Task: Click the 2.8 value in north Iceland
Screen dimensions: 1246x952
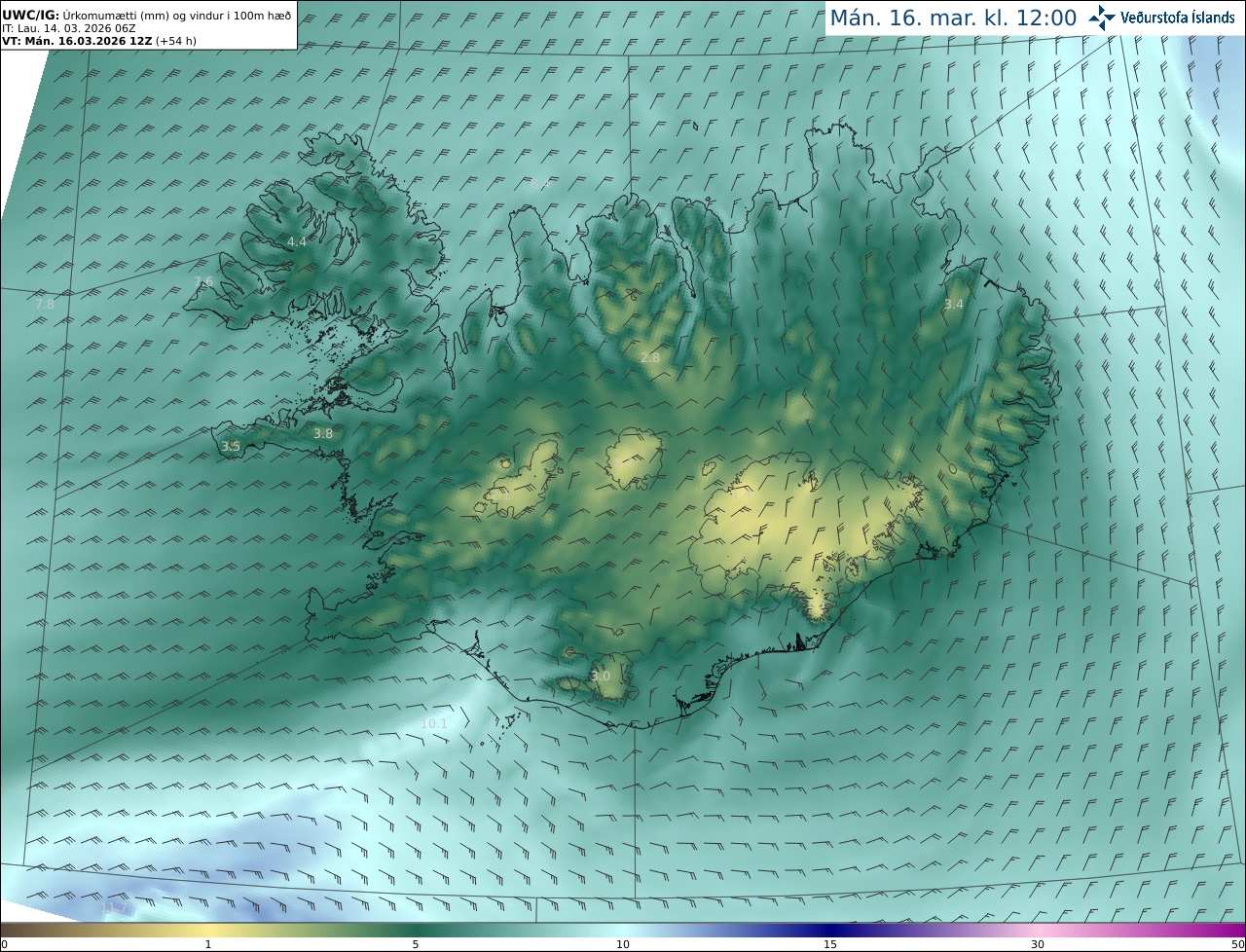Action: [x=650, y=357]
